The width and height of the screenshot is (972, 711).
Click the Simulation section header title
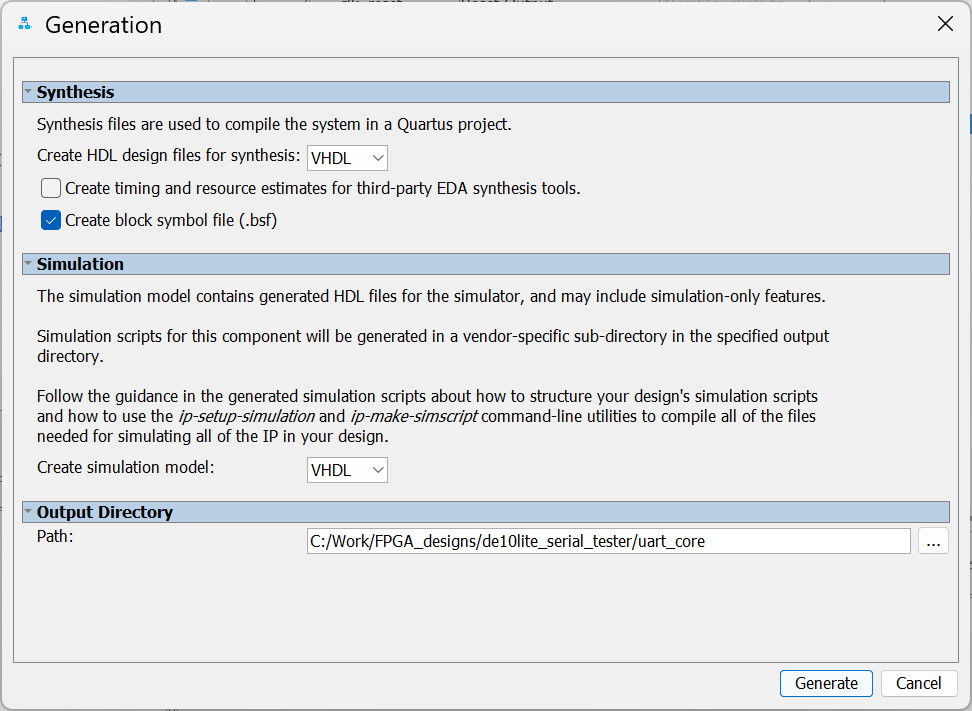pos(80,264)
